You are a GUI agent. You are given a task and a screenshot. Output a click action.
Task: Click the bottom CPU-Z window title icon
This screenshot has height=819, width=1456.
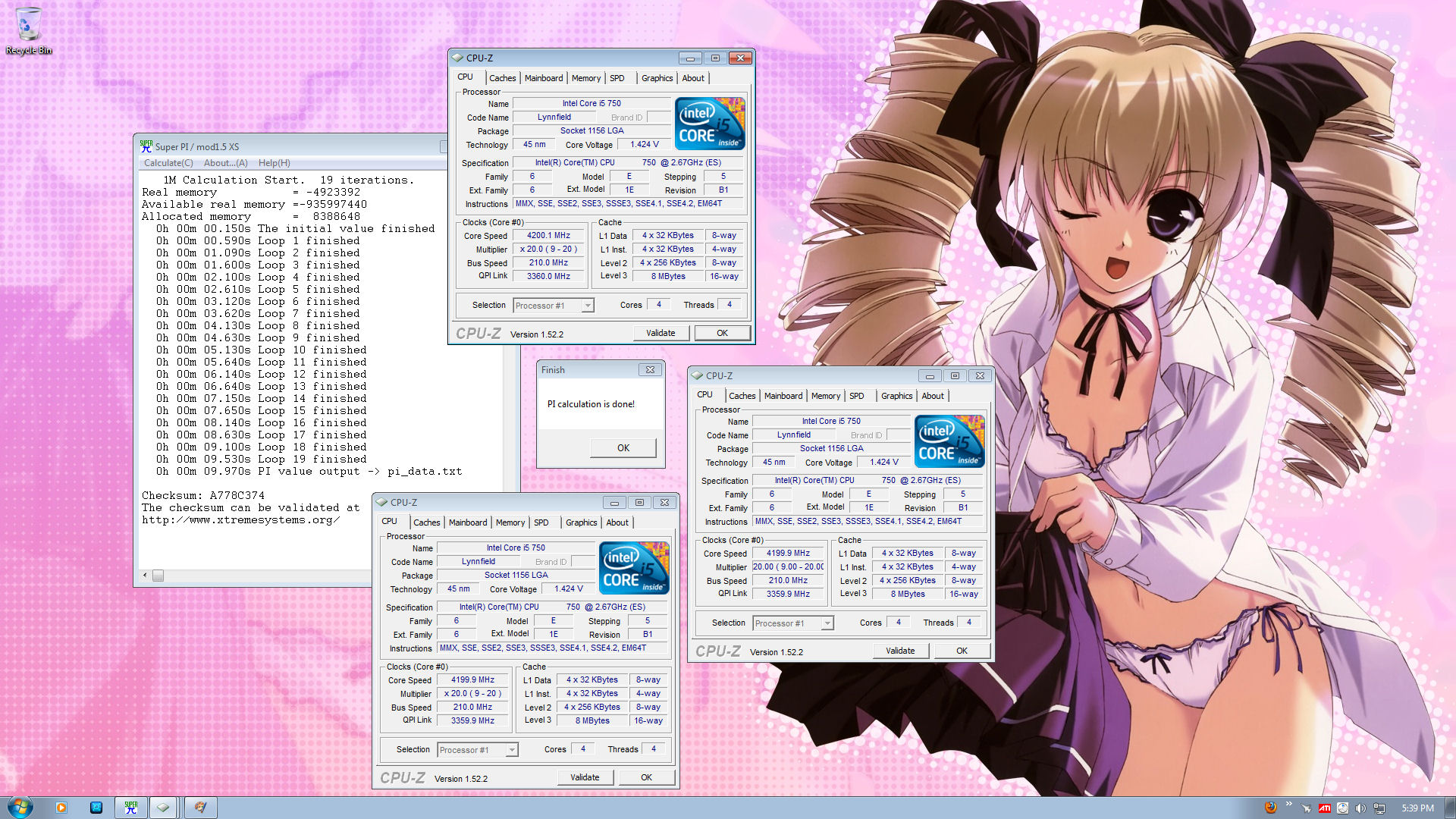click(381, 502)
